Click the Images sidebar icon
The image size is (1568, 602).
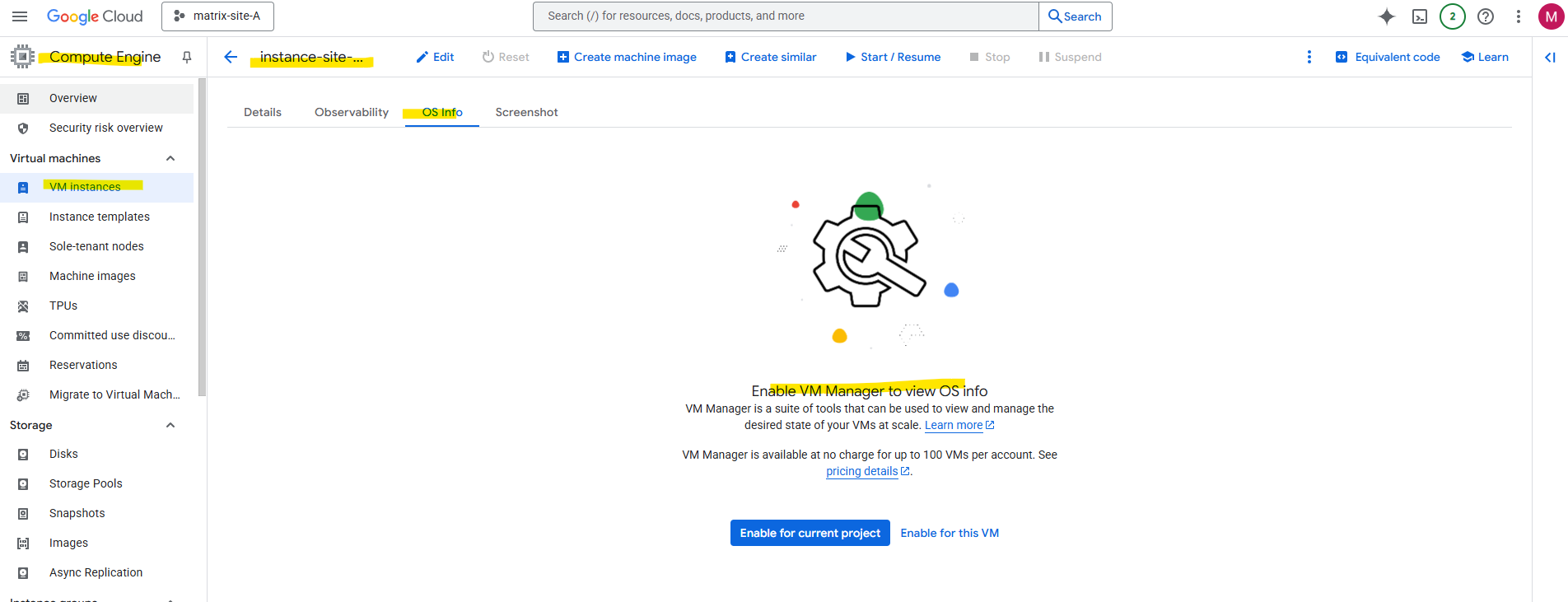click(x=23, y=544)
